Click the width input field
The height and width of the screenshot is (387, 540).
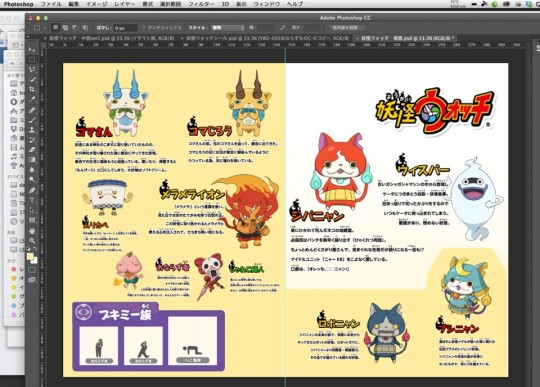point(265,28)
